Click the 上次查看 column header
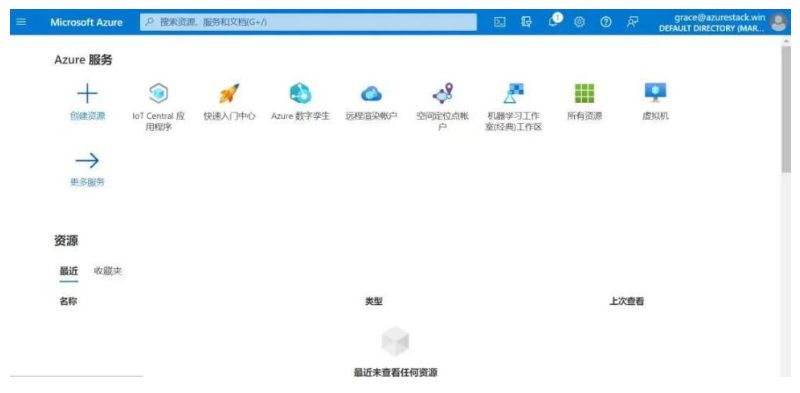Screen dimensions: 800x393 (x=627, y=302)
